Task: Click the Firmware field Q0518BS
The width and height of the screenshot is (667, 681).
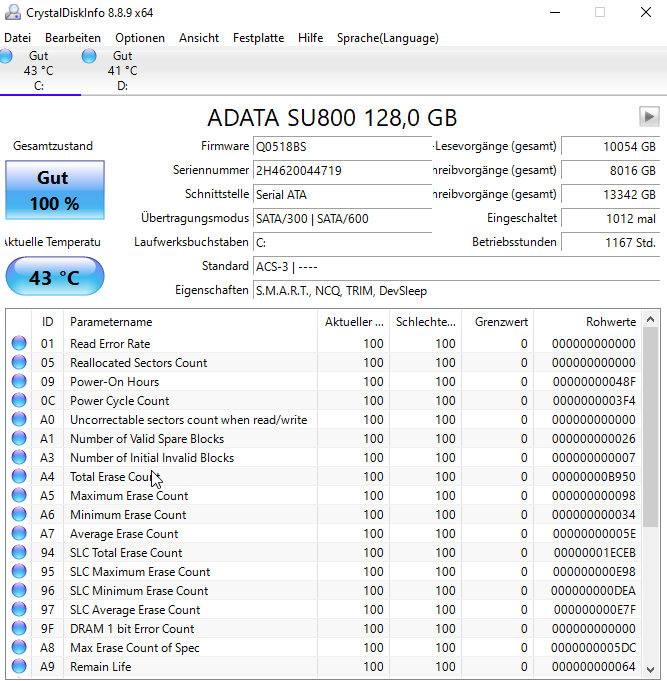Action: 342,147
